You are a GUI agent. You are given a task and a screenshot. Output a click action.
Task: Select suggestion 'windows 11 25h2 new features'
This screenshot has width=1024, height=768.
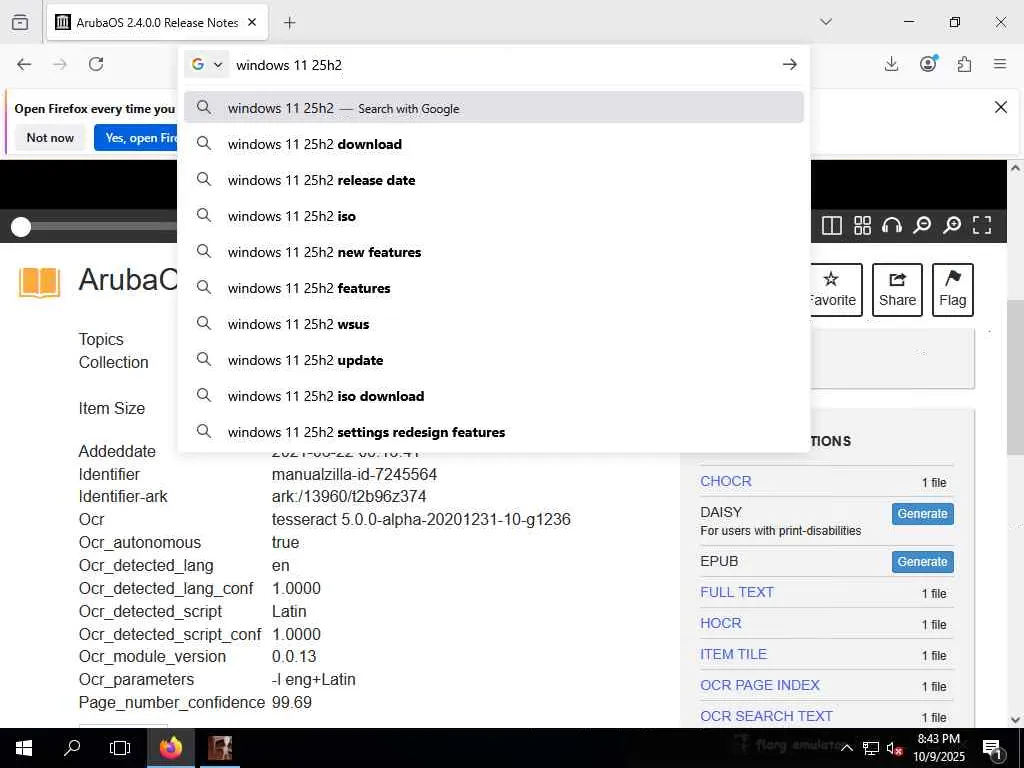493,251
